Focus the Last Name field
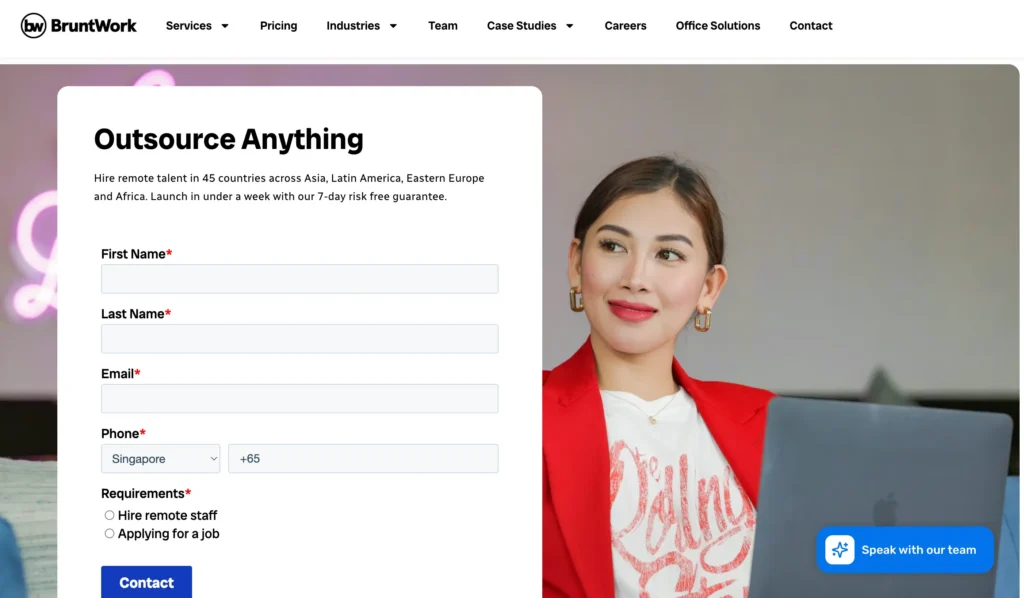The height and width of the screenshot is (598, 1024). pyautogui.click(x=300, y=339)
